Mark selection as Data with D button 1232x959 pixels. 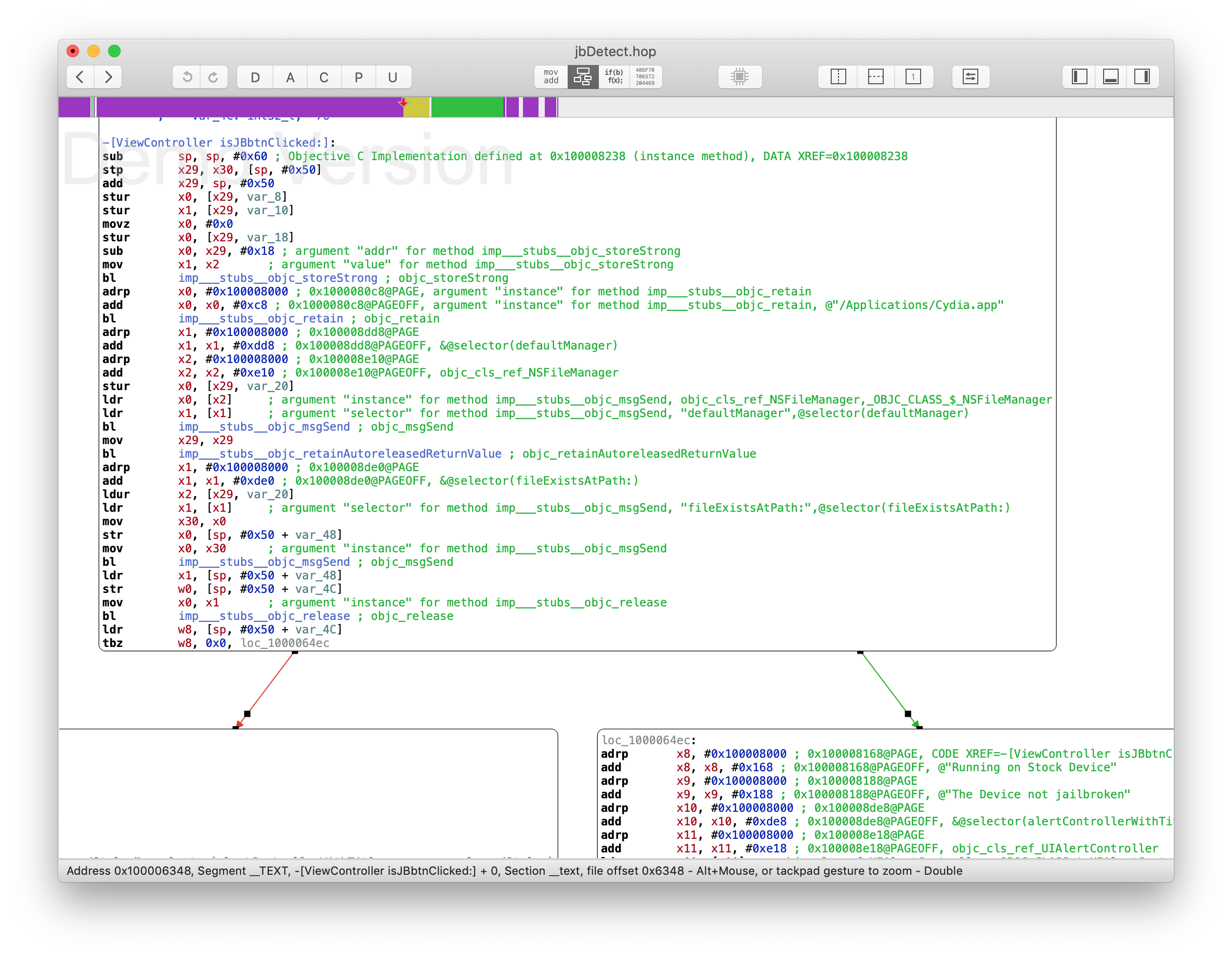[x=255, y=77]
